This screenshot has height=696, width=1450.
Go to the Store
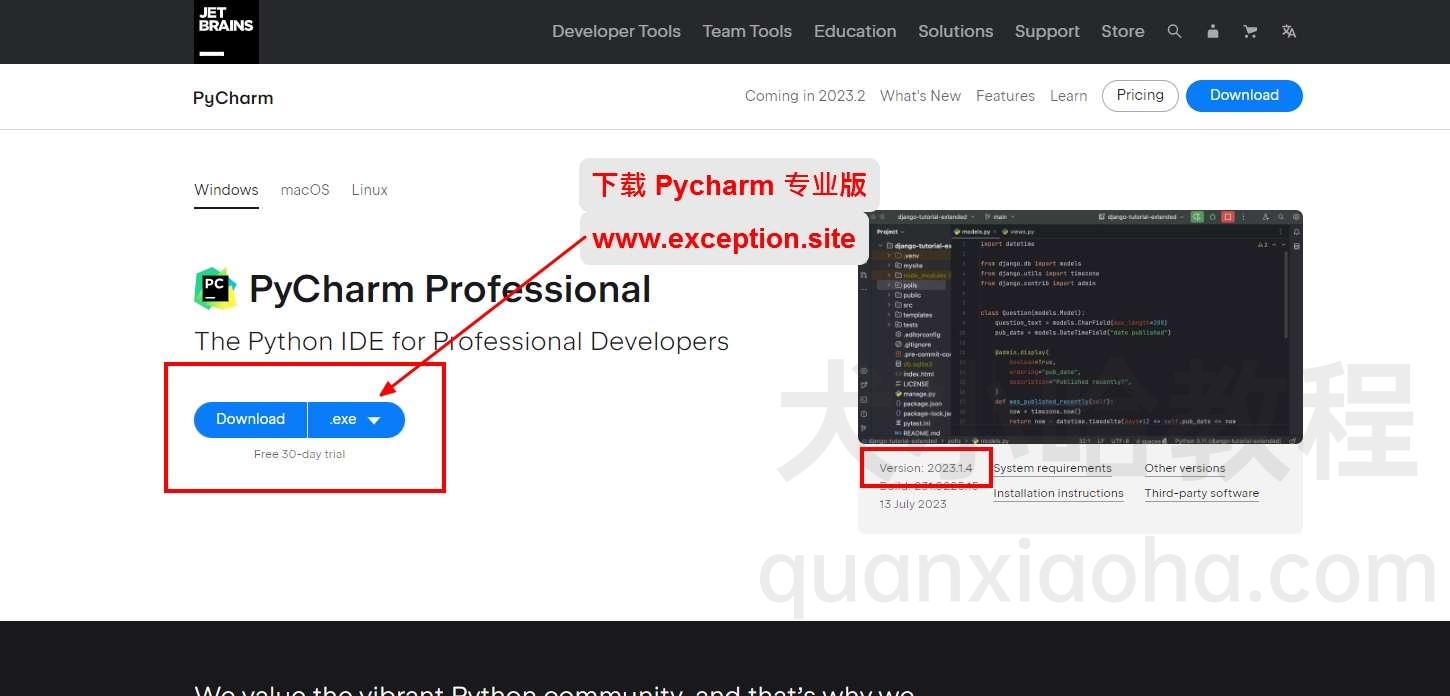[x=1123, y=32]
